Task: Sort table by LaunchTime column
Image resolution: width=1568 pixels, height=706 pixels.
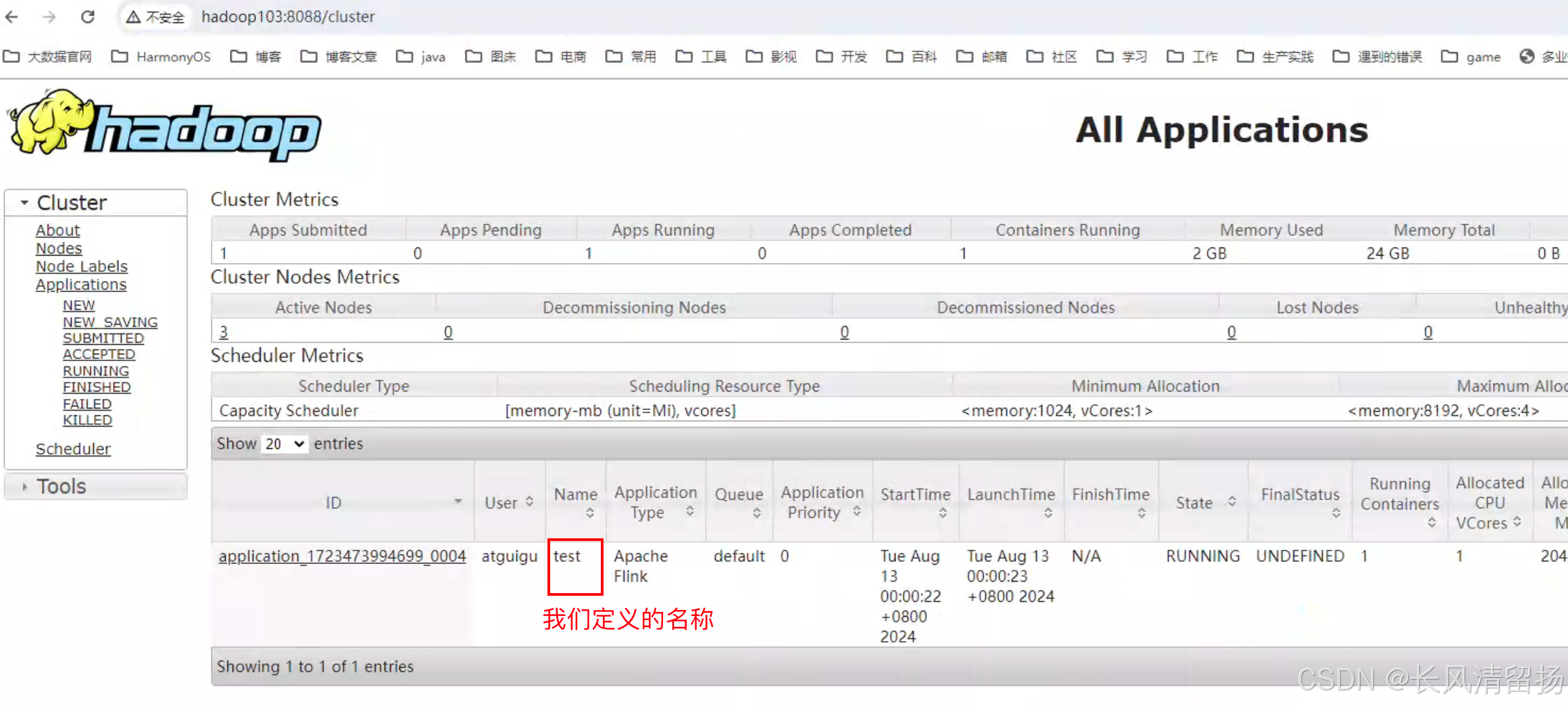Action: click(1011, 502)
